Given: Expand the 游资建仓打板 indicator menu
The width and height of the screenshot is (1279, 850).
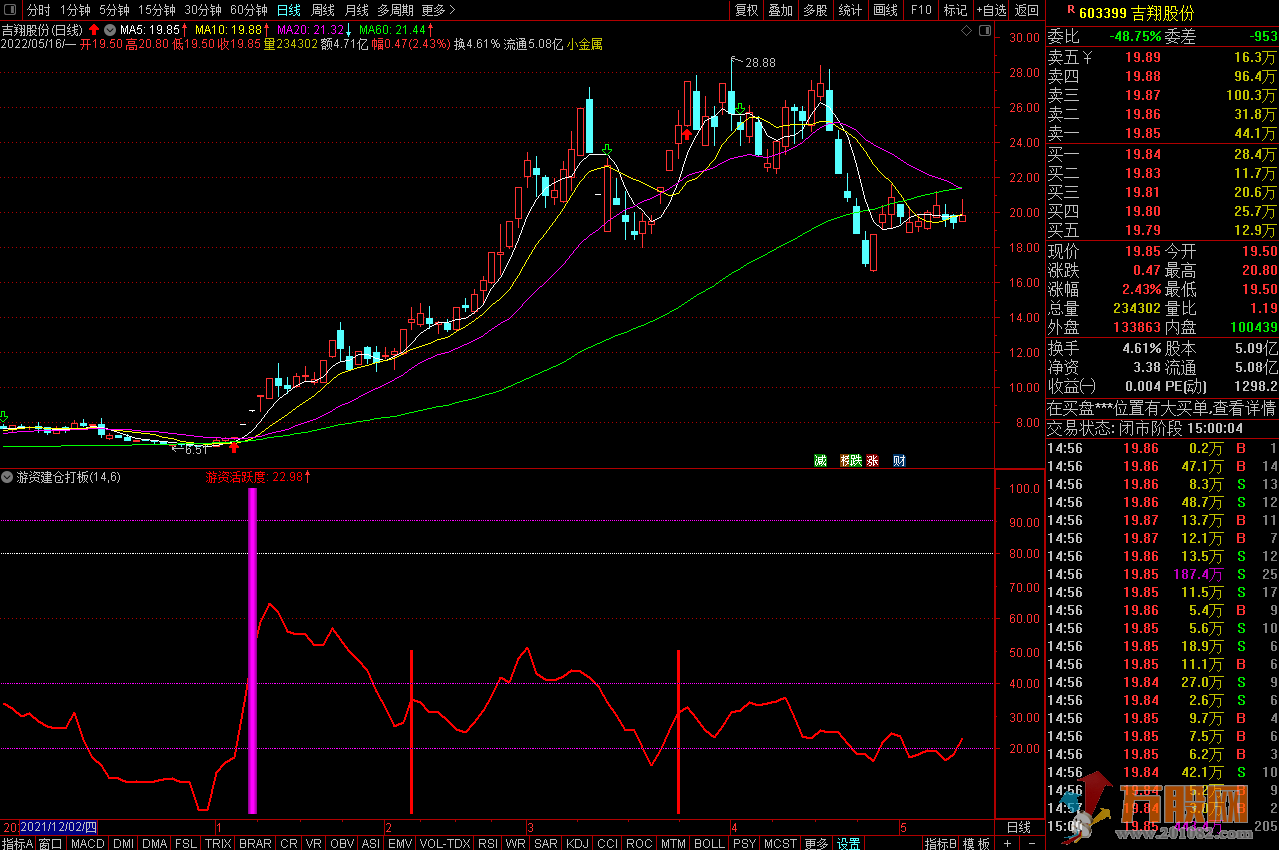Looking at the screenshot, I should (x=8, y=477).
